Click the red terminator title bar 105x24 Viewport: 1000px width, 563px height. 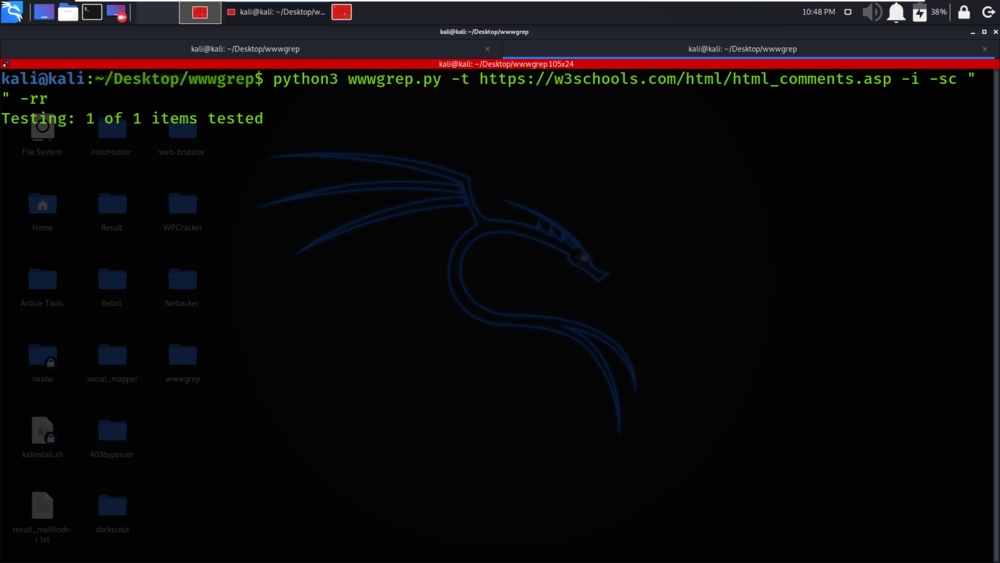click(x=506, y=64)
